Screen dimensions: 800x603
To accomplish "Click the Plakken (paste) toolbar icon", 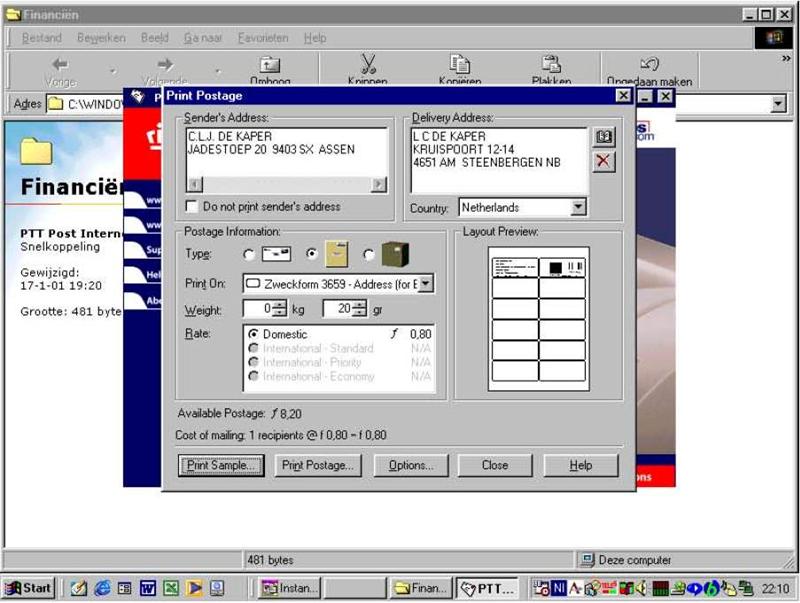I will tap(551, 65).
